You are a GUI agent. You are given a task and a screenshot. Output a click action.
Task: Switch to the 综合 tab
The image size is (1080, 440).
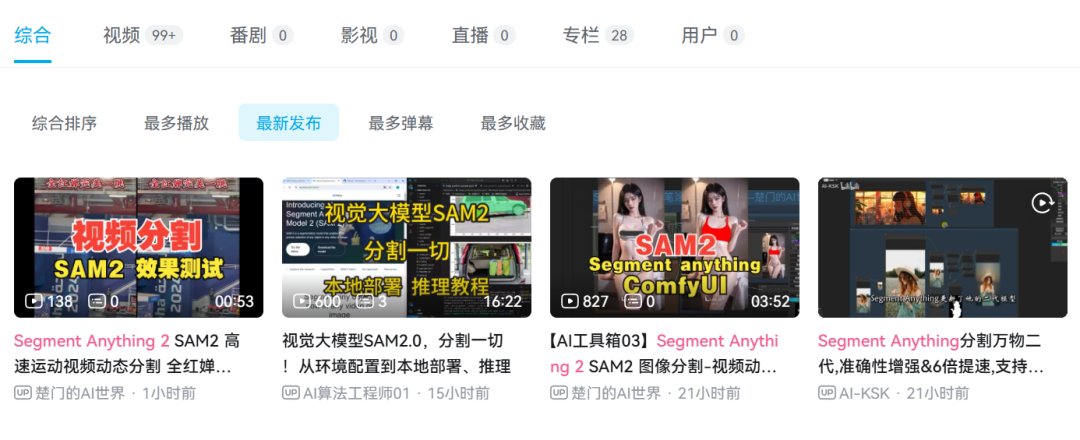pyautogui.click(x=32, y=35)
